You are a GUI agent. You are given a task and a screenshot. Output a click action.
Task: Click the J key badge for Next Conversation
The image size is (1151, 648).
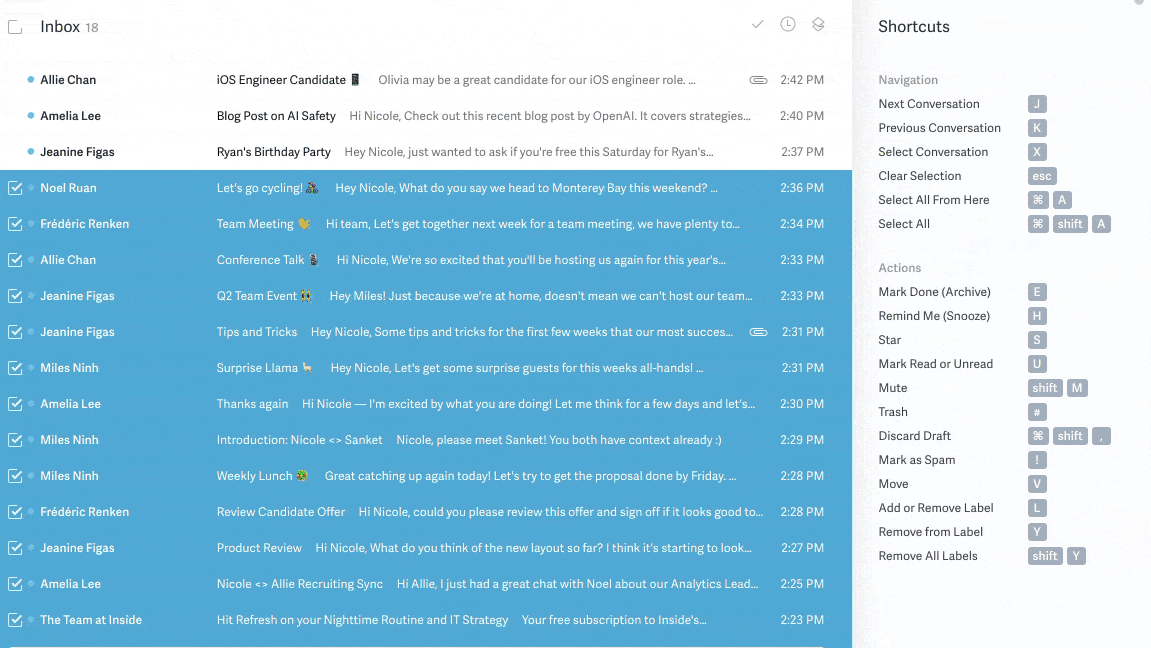point(1037,104)
